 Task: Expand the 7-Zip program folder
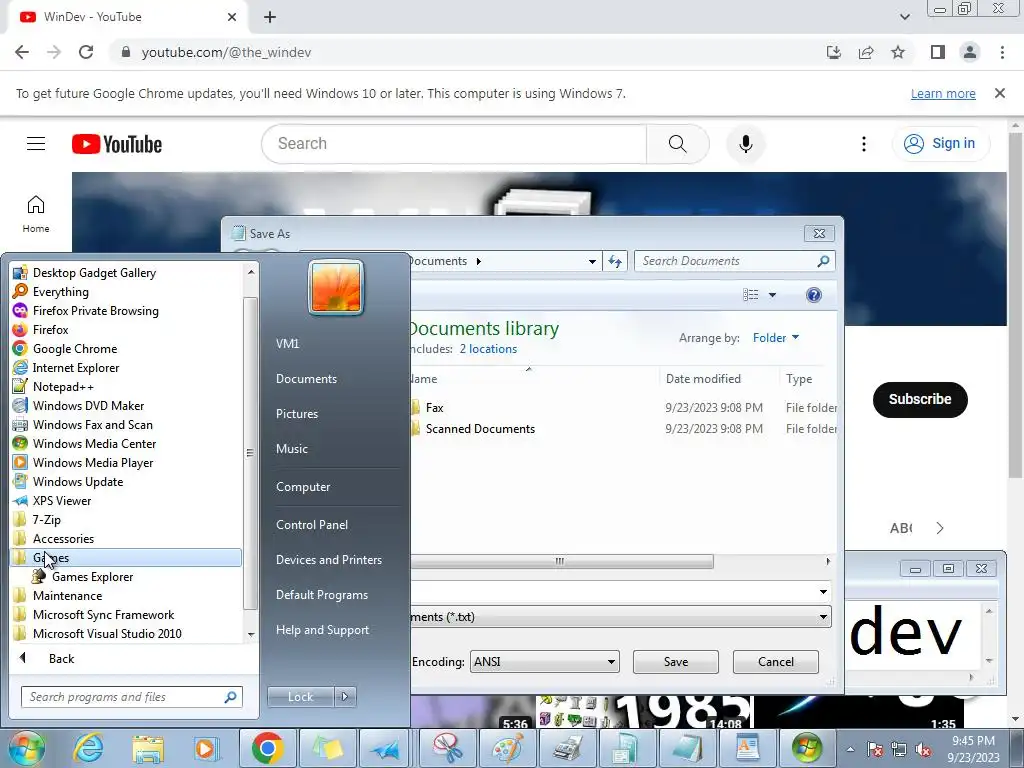46,520
